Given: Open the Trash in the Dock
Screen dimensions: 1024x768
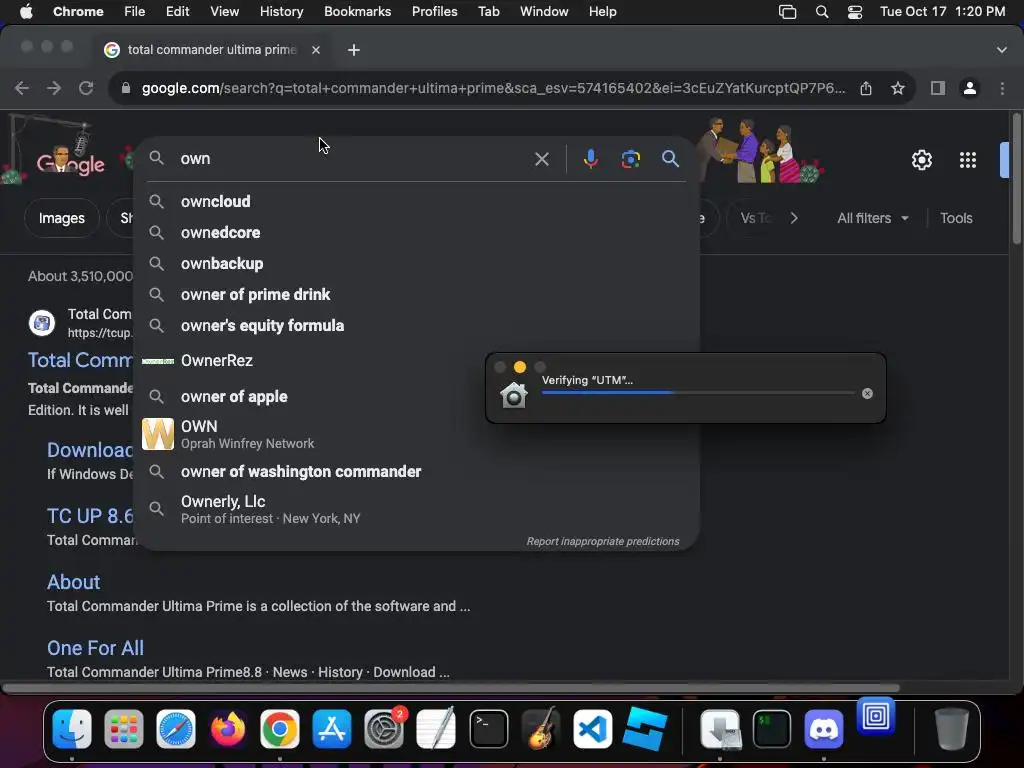Looking at the screenshot, I should (952, 729).
